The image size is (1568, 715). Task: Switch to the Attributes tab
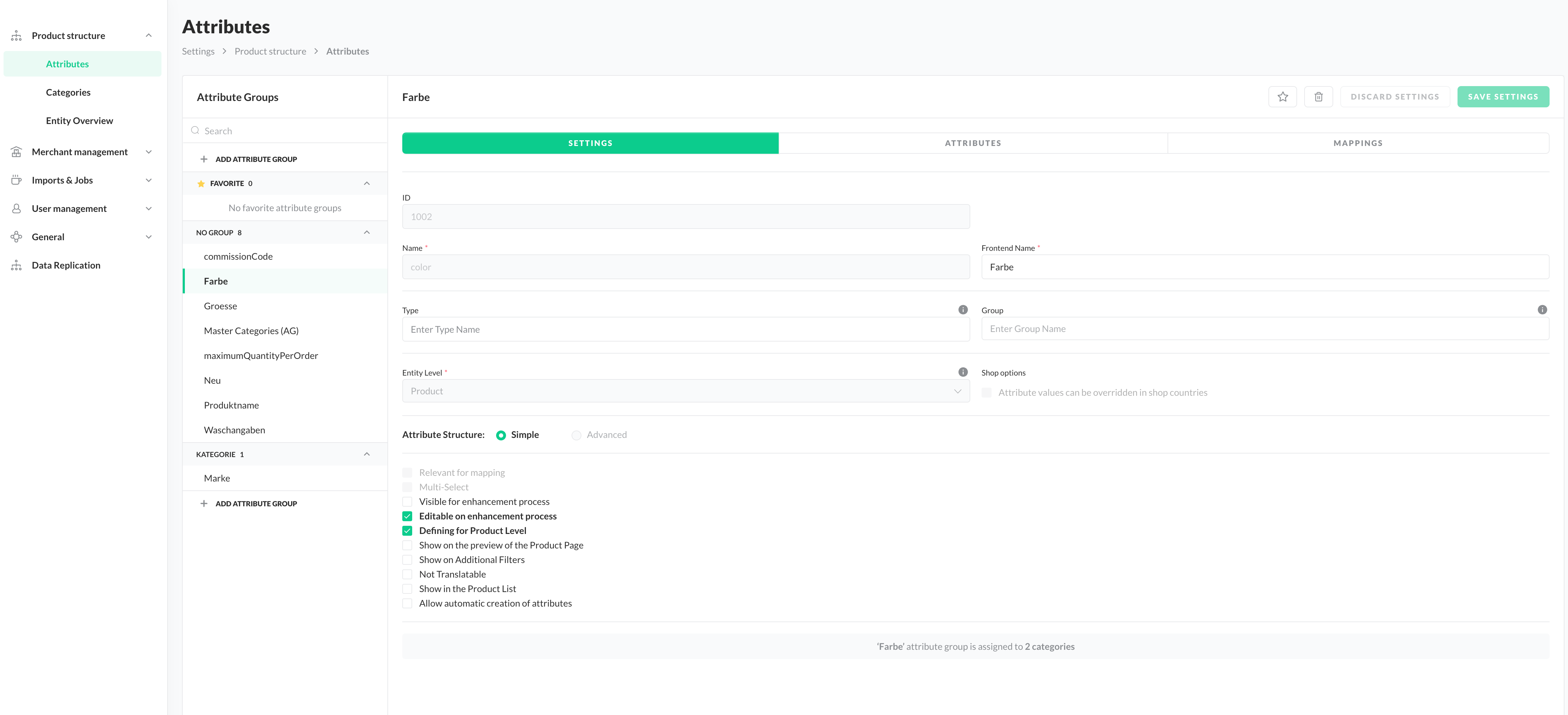coord(972,143)
